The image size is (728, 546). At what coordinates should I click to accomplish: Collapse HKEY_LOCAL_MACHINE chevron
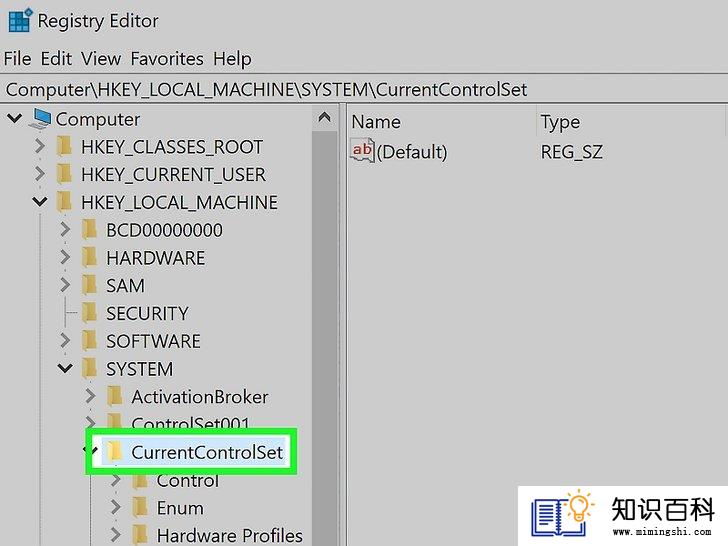click(x=40, y=202)
